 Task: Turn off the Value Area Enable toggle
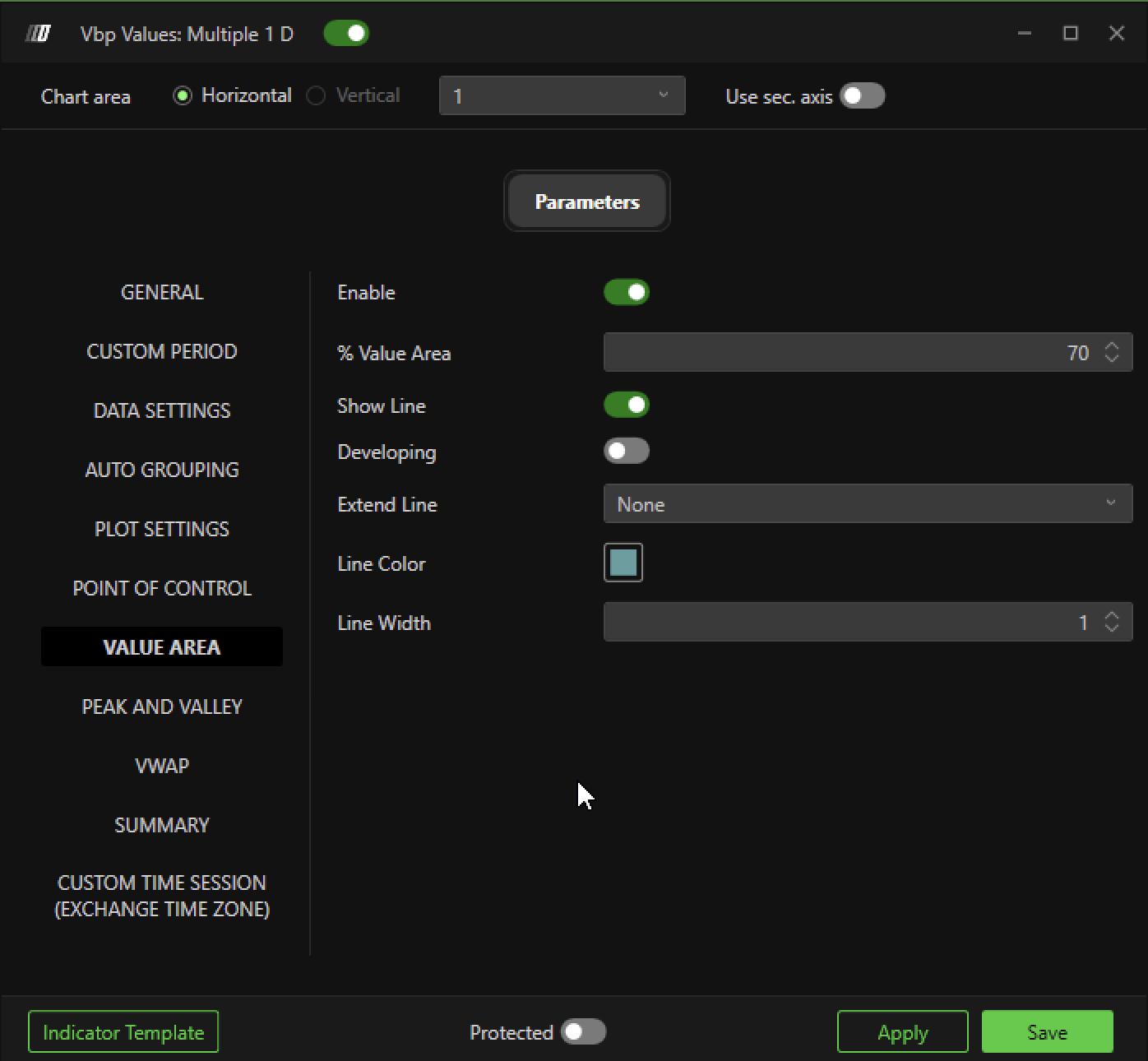[x=627, y=293]
